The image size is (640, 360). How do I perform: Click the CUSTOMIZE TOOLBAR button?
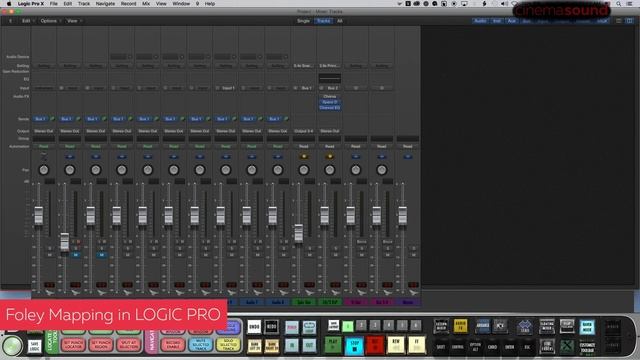pyautogui.click(x=587, y=347)
